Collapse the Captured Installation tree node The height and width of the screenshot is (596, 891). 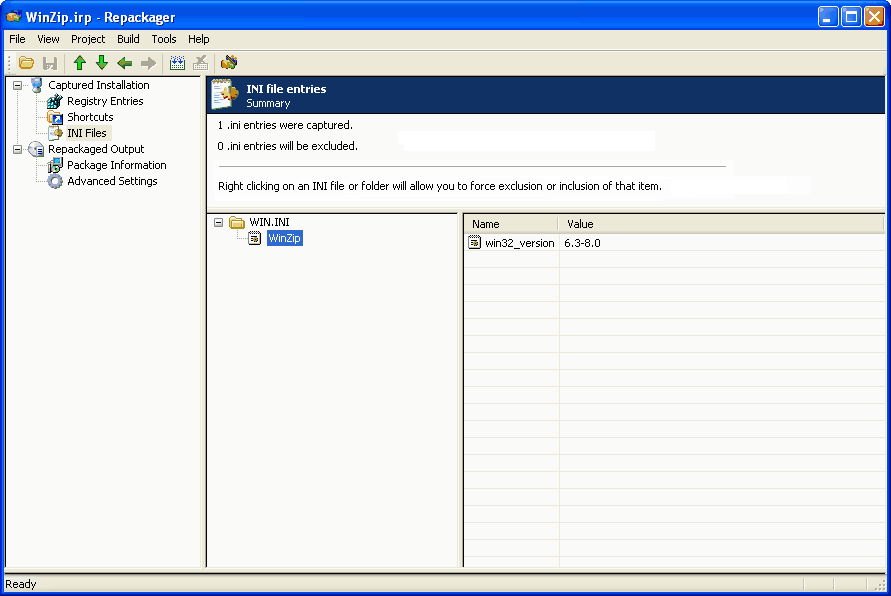point(18,85)
